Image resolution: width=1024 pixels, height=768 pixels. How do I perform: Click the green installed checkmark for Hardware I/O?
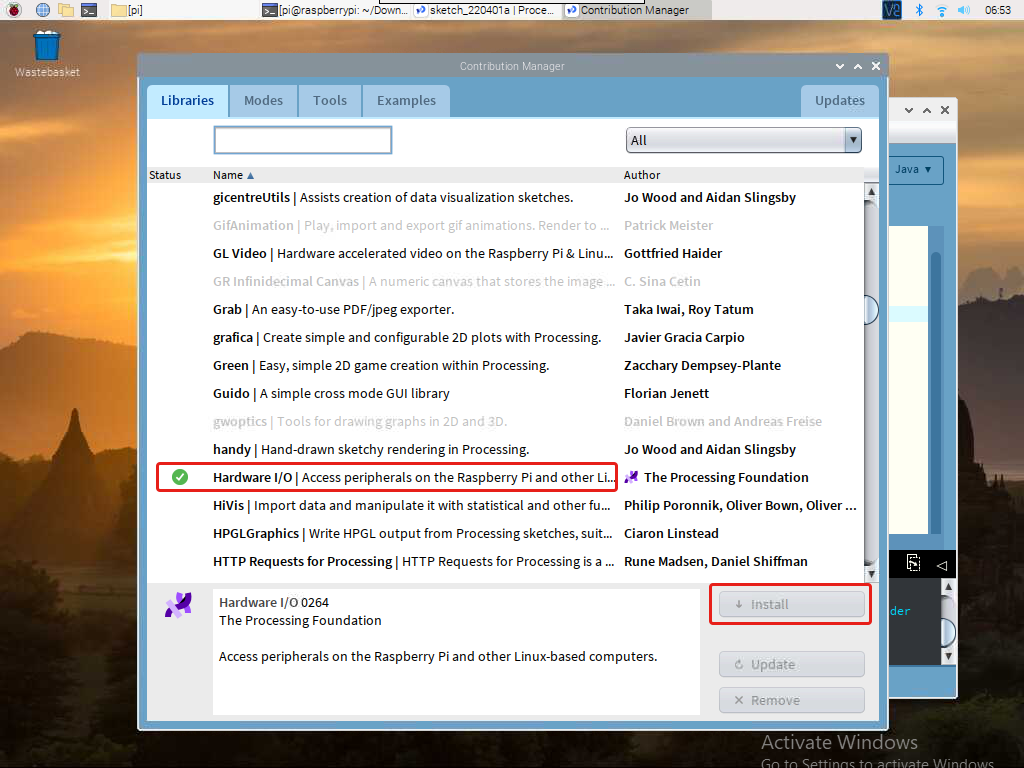point(180,477)
